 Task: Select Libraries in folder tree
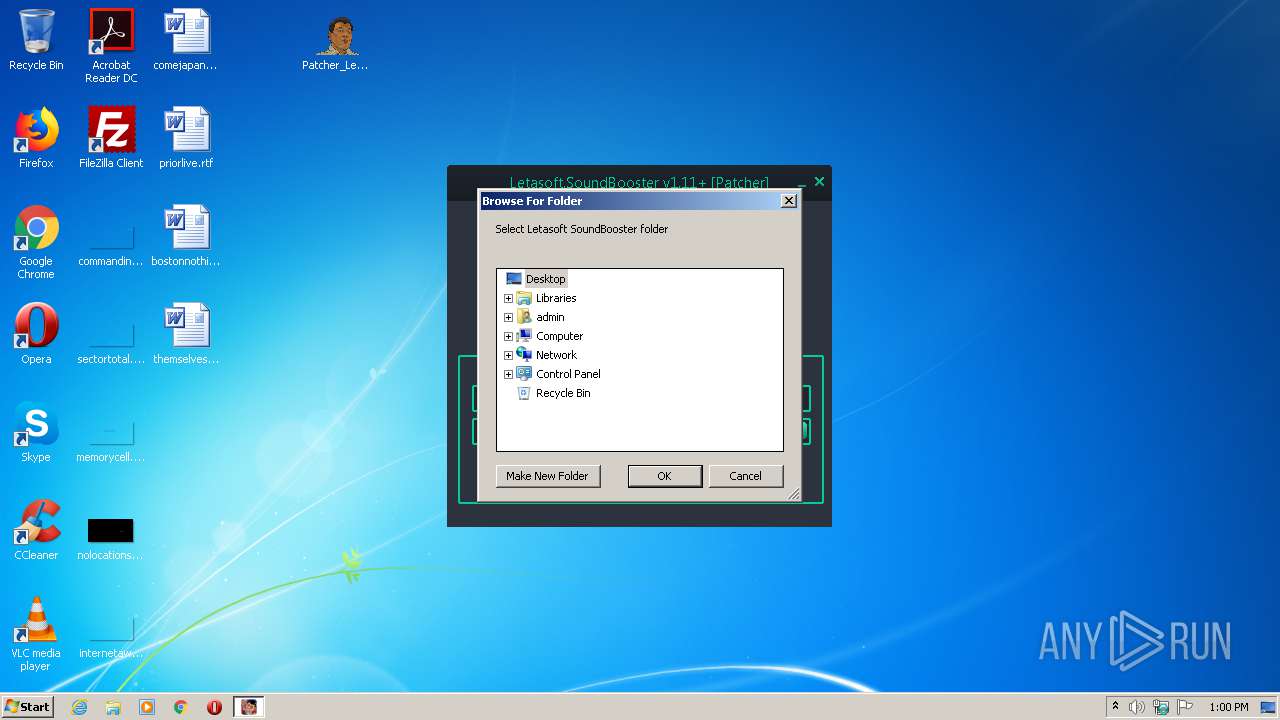coord(556,298)
